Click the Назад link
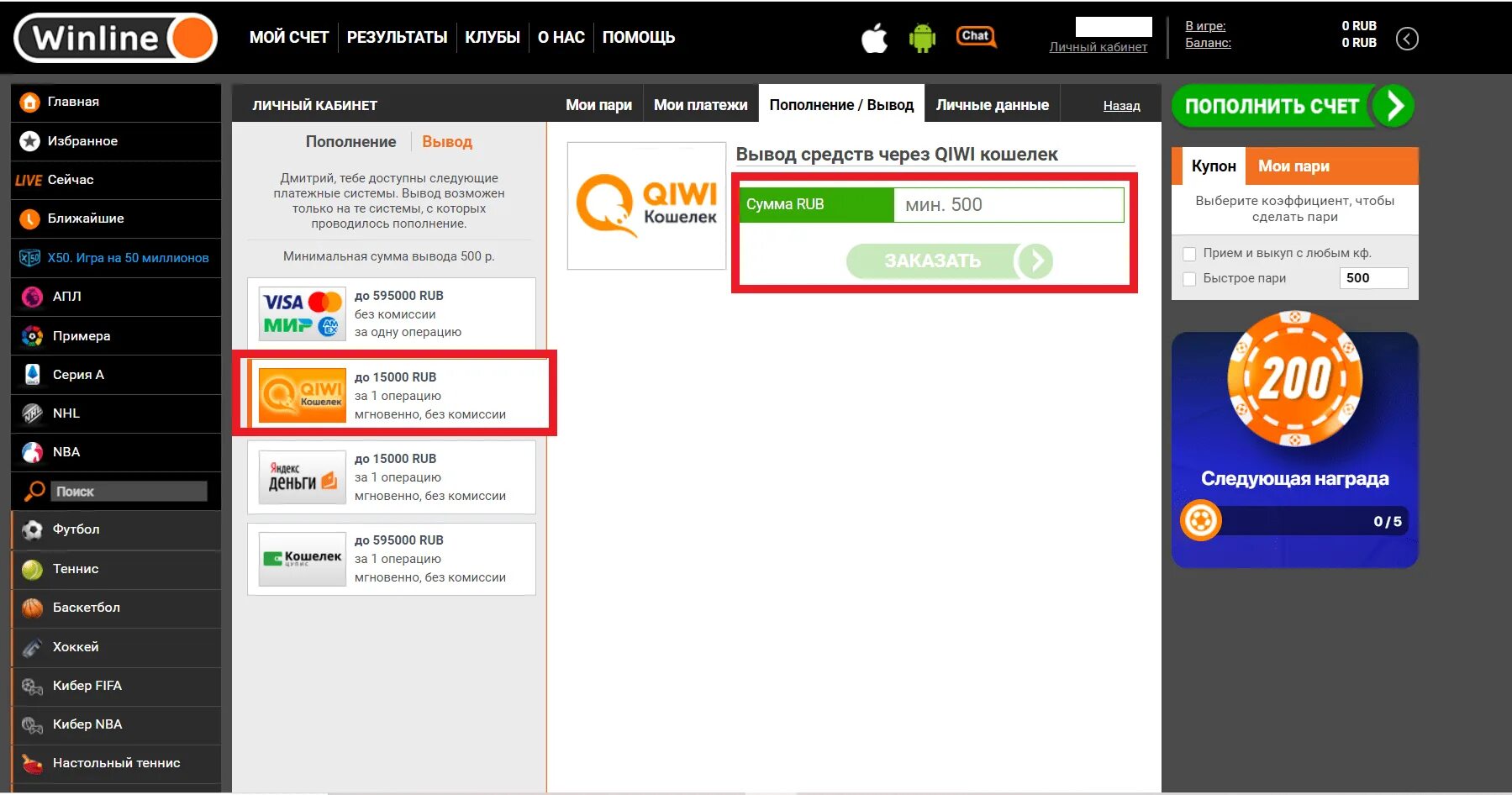 tap(1121, 106)
